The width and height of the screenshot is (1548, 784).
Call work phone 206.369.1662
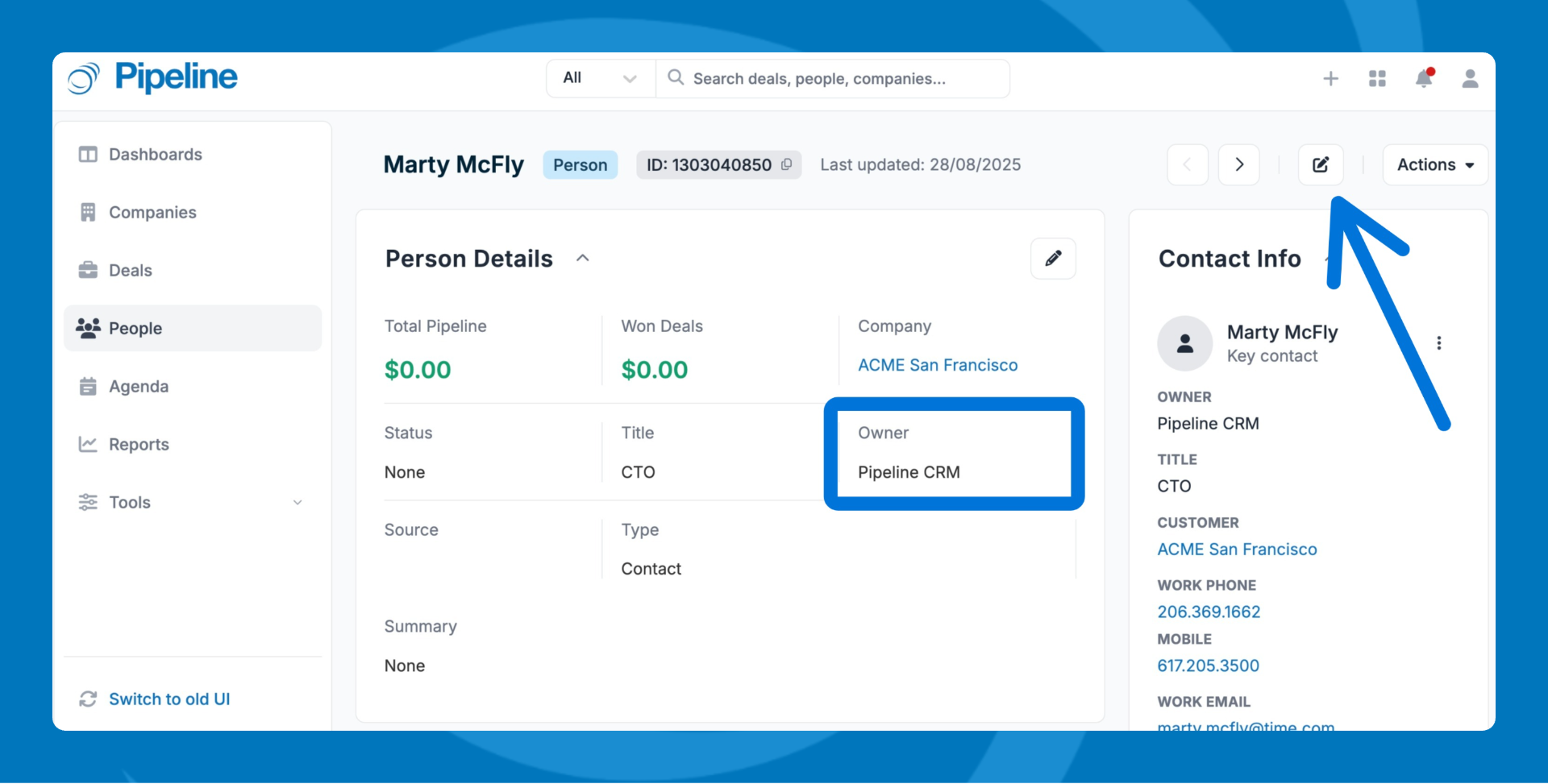[x=1209, y=612]
